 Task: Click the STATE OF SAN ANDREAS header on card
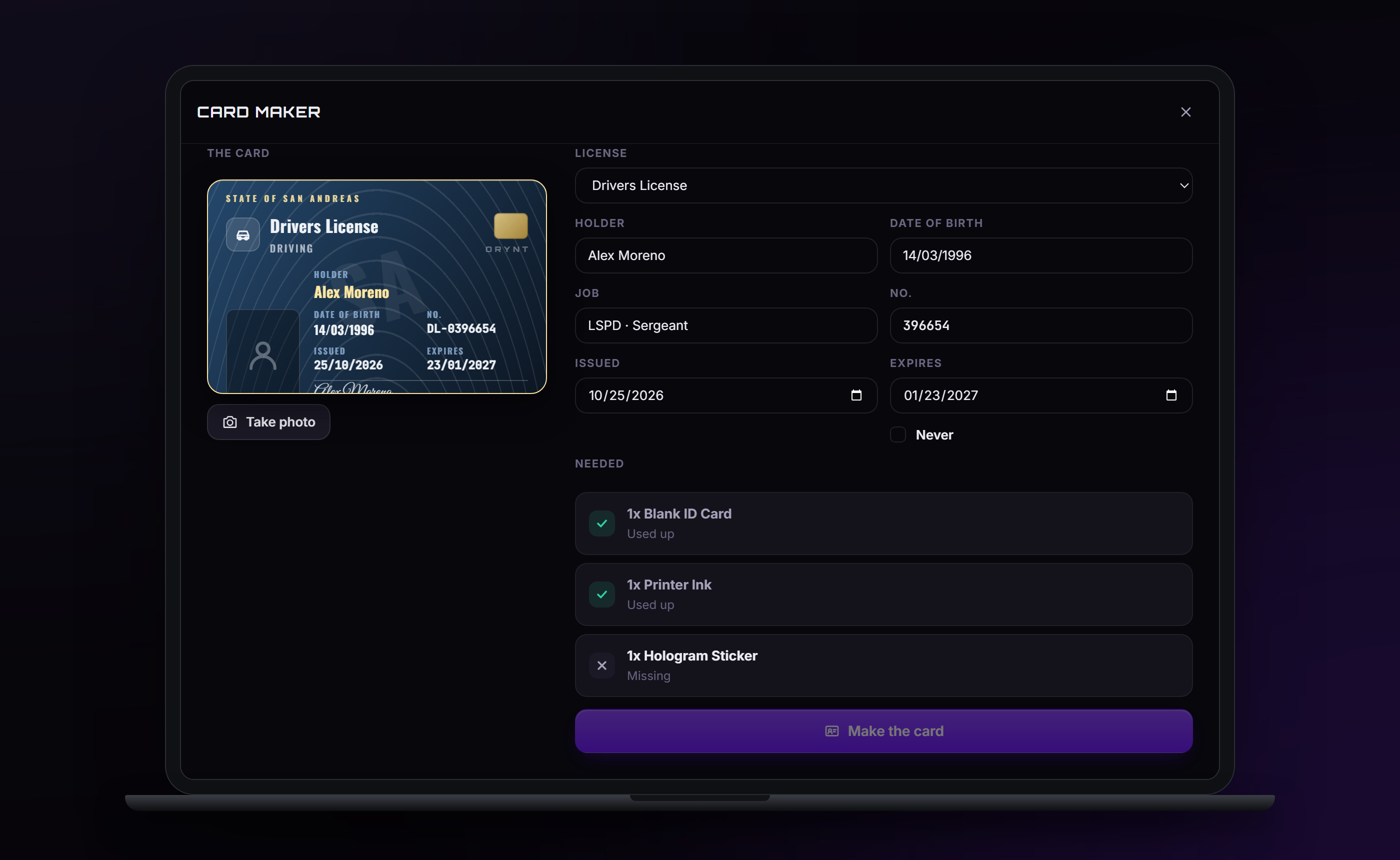pos(293,198)
